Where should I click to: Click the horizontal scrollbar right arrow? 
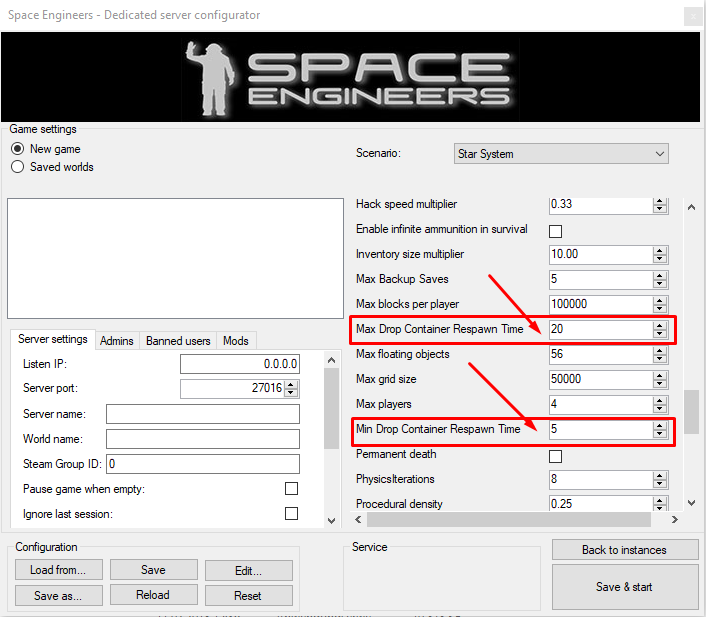click(673, 520)
